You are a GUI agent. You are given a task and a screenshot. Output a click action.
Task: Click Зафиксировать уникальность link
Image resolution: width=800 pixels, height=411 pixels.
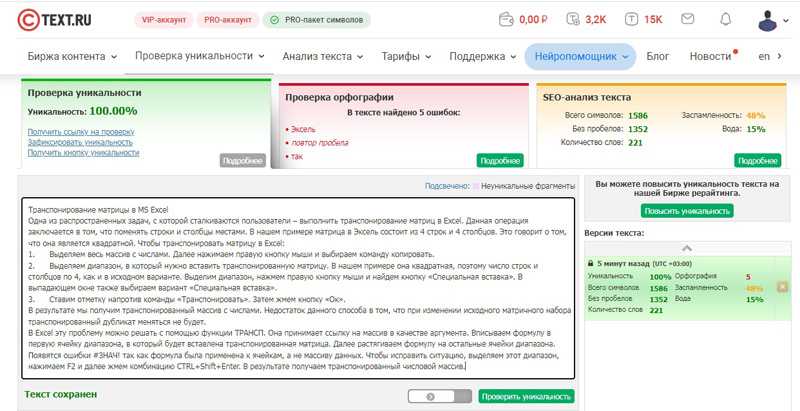[x=80, y=142]
